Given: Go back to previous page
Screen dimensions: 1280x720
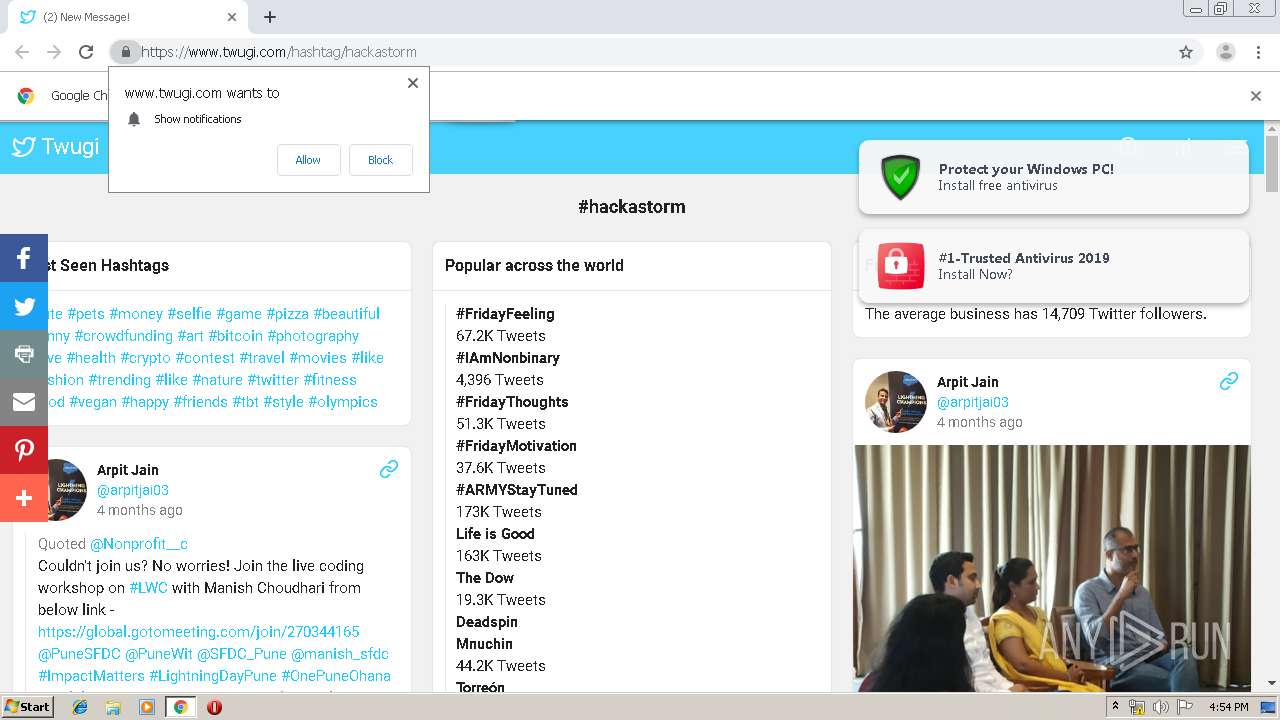Looking at the screenshot, I should (x=22, y=52).
